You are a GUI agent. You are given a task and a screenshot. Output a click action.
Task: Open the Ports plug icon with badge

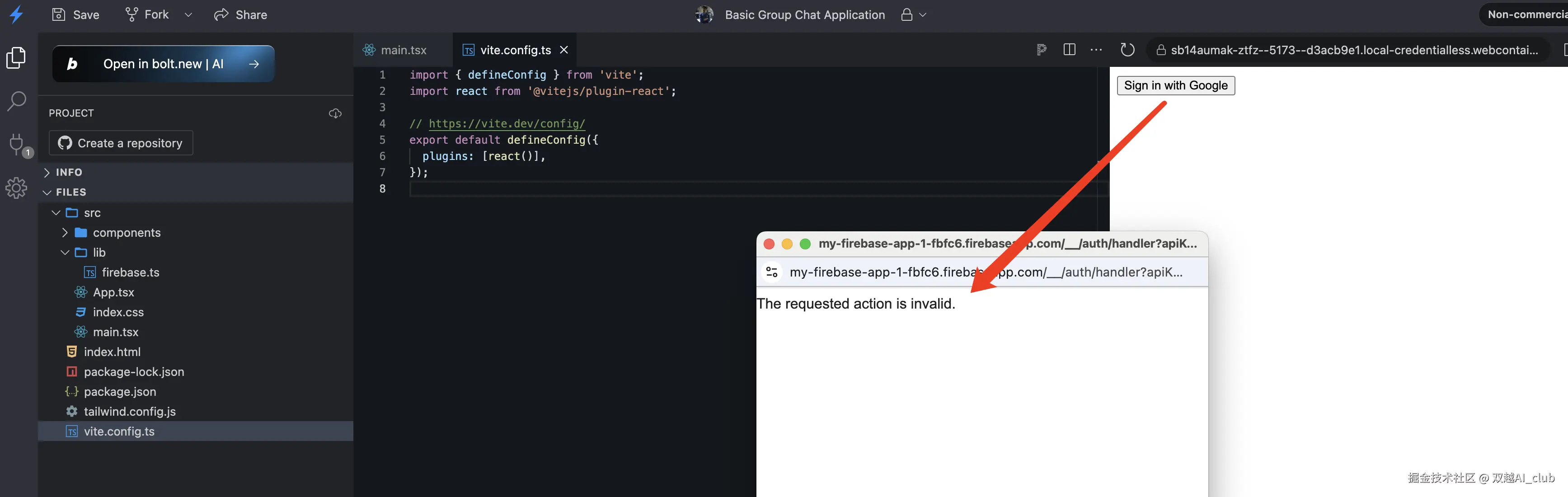pyautogui.click(x=17, y=144)
